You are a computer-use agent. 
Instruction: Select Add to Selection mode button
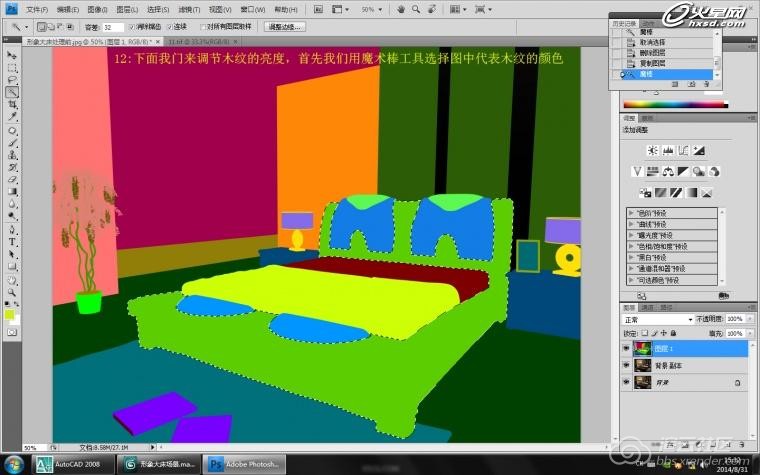tap(50, 27)
